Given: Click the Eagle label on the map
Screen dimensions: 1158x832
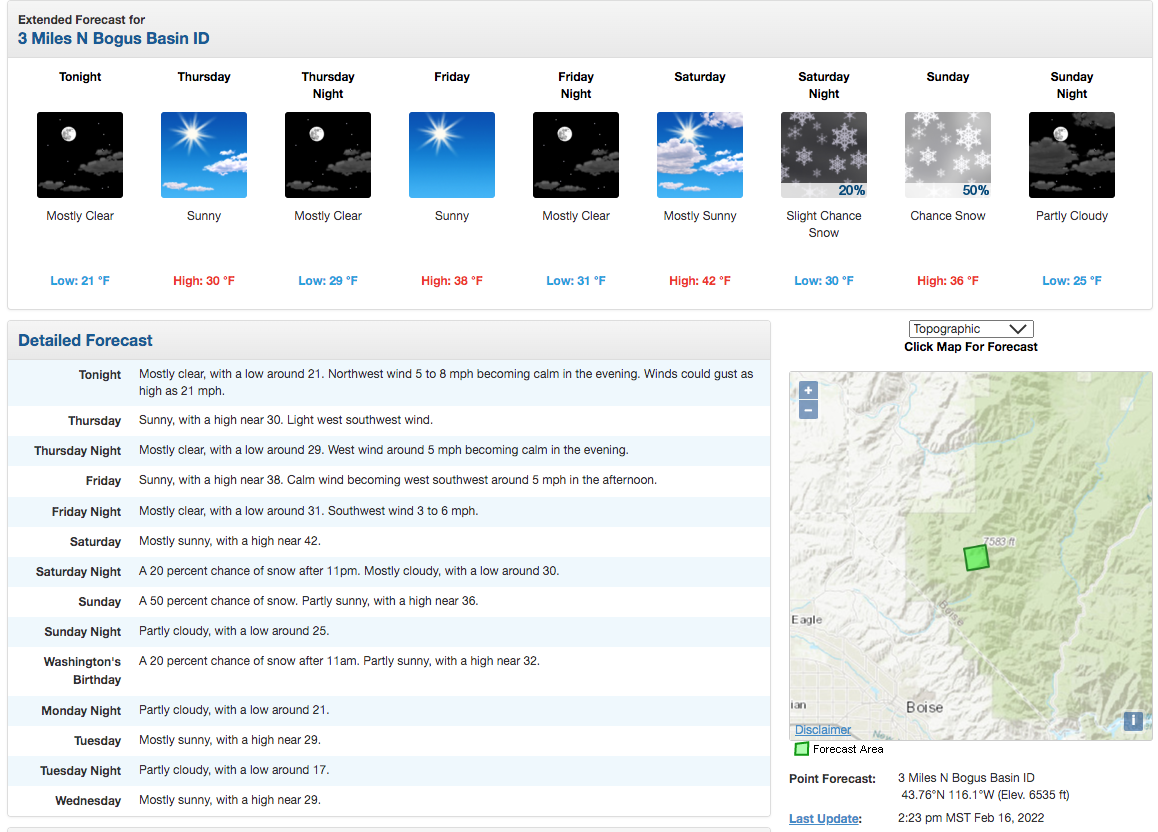Looking at the screenshot, I should click(x=806, y=619).
